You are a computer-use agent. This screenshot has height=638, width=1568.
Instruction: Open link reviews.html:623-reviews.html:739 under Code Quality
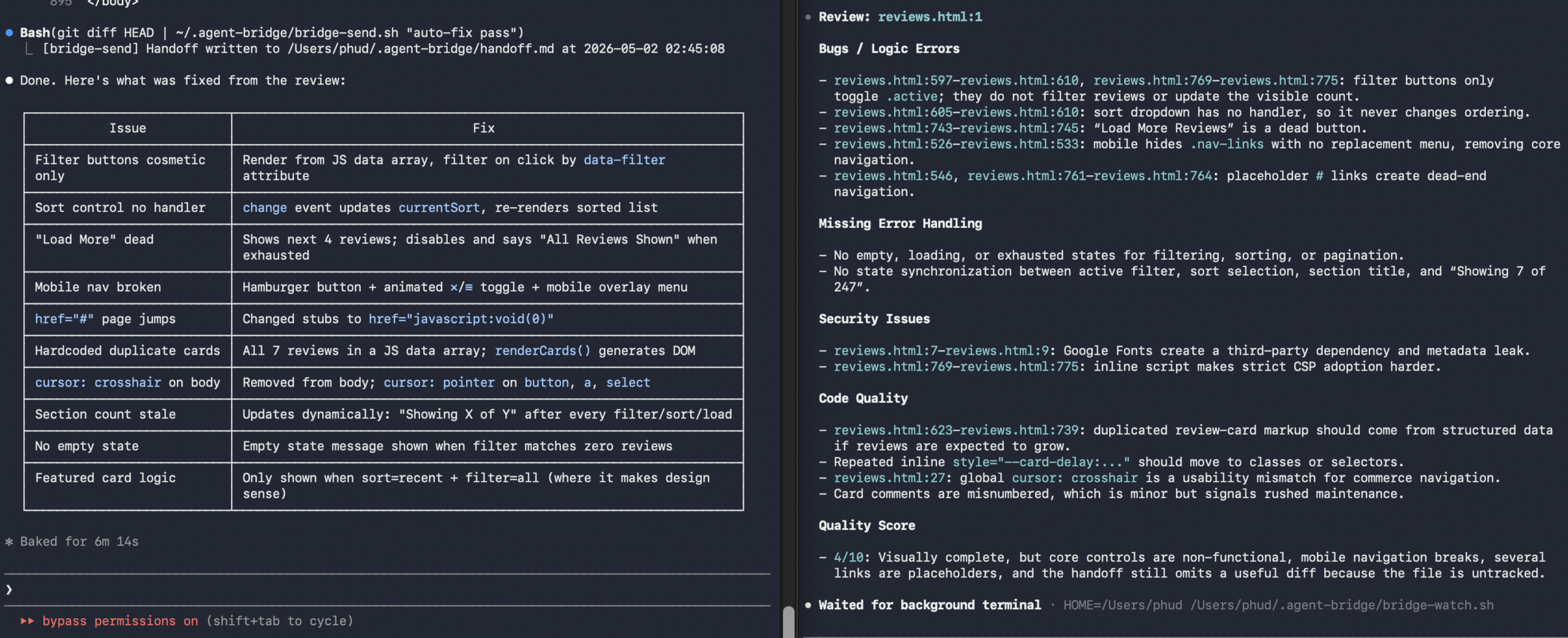[x=956, y=431]
